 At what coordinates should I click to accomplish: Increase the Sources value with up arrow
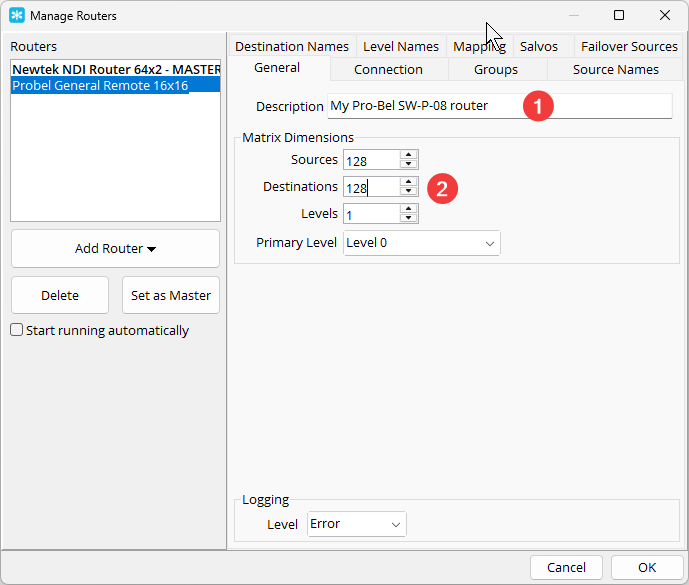[409, 155]
